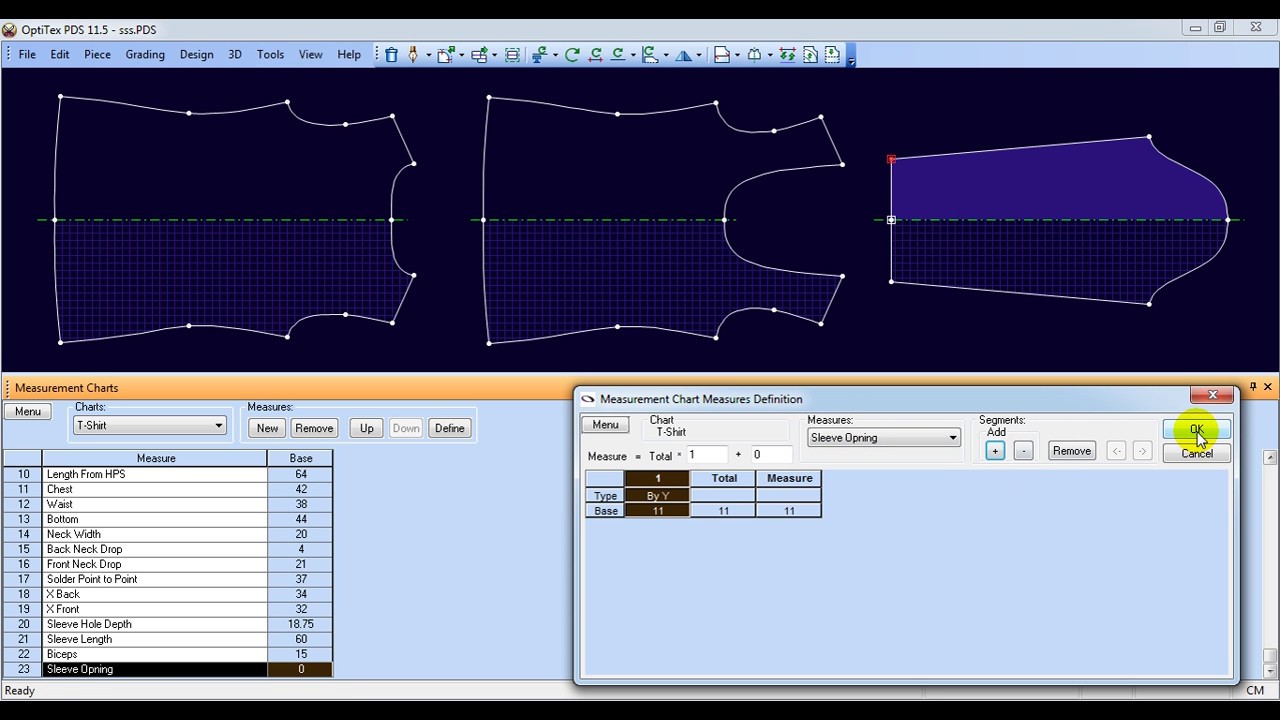The width and height of the screenshot is (1280, 720).
Task: Click the minus Add segment button
Action: pyautogui.click(x=1023, y=451)
